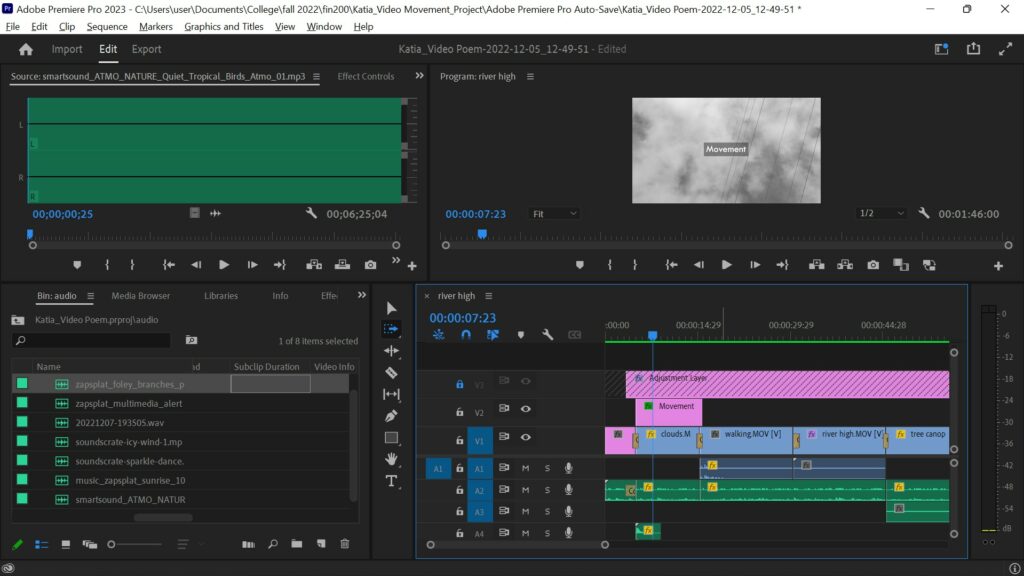Mute audio track A2
Viewport: 1024px width, 576px height.
[x=525, y=490]
